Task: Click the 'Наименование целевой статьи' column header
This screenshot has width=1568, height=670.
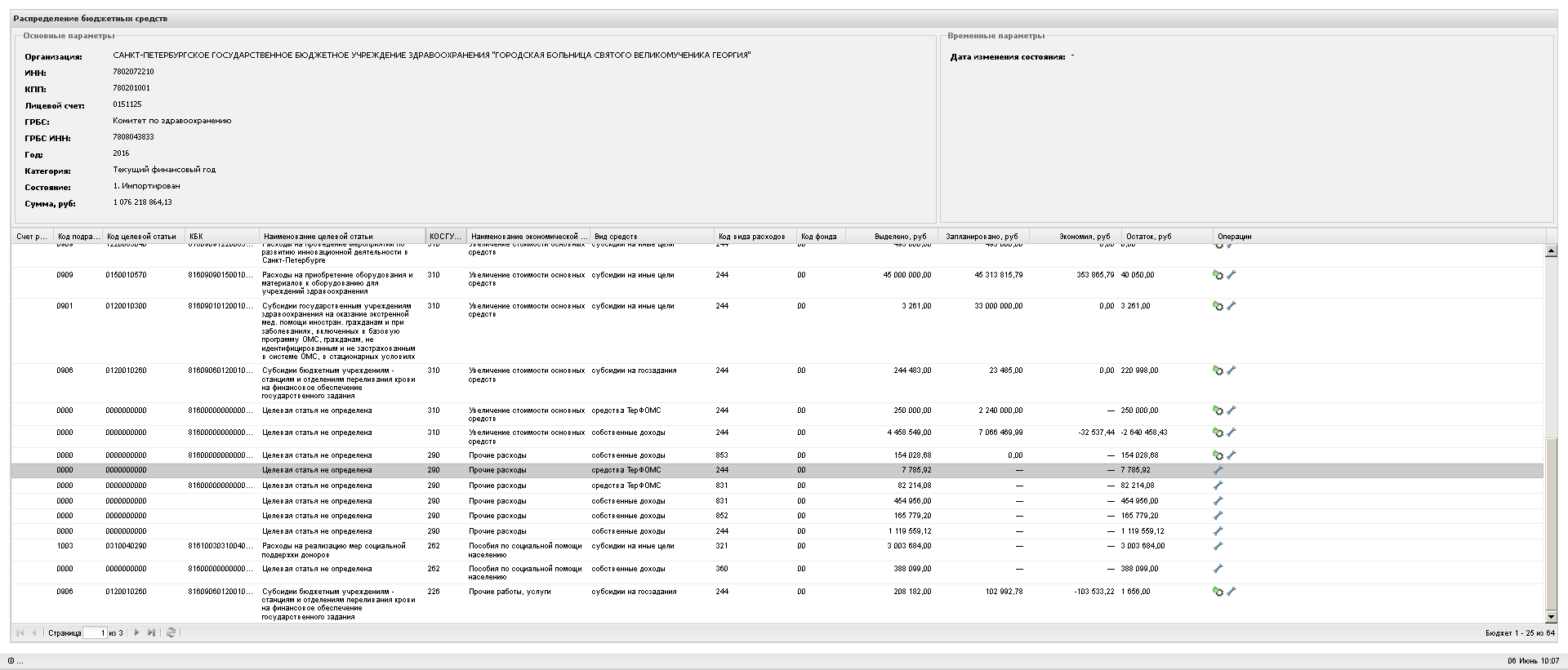Action: [342, 237]
